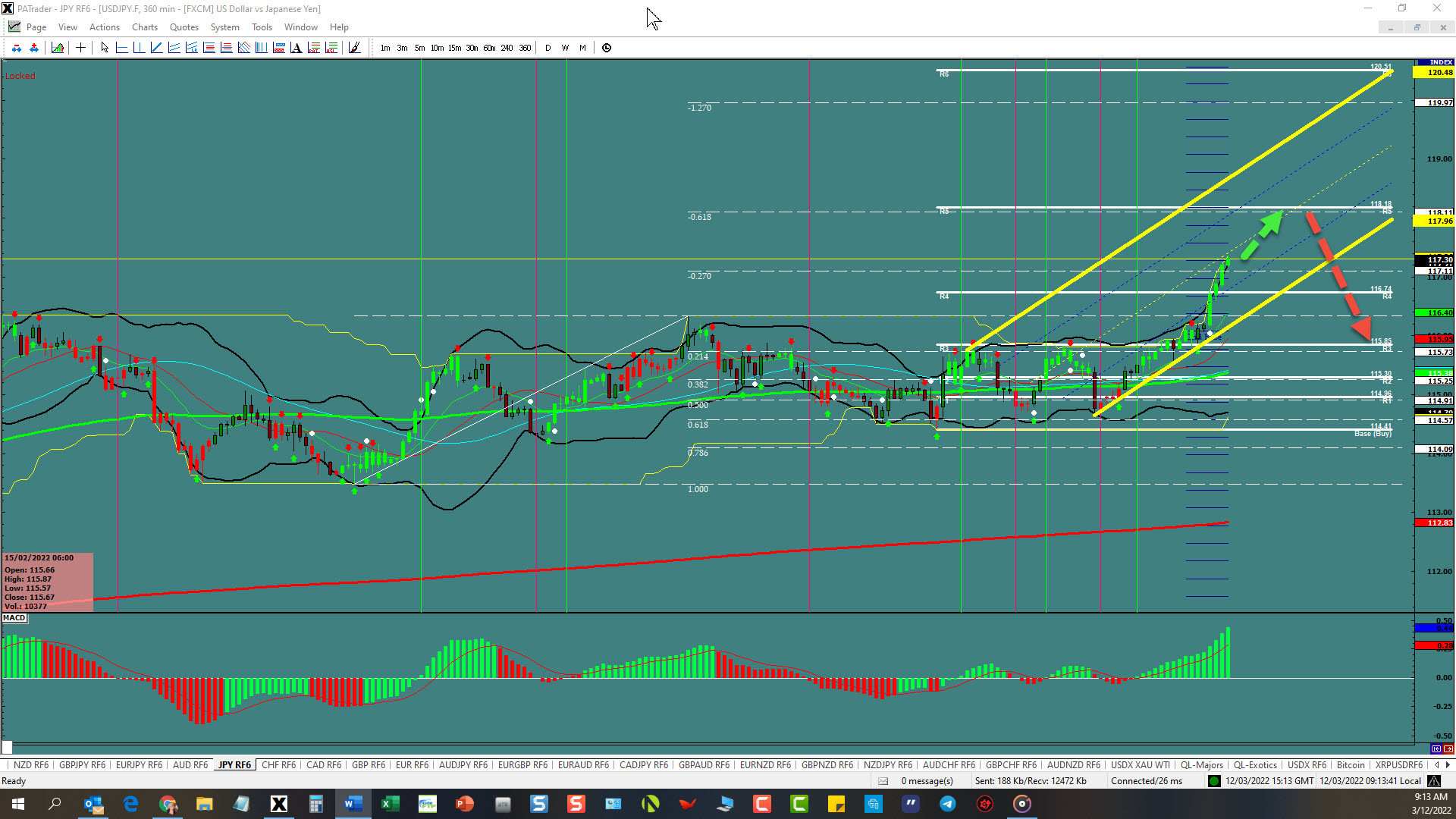Select the arrow pointer tool
This screenshot has width=1456, height=819.
click(x=105, y=48)
